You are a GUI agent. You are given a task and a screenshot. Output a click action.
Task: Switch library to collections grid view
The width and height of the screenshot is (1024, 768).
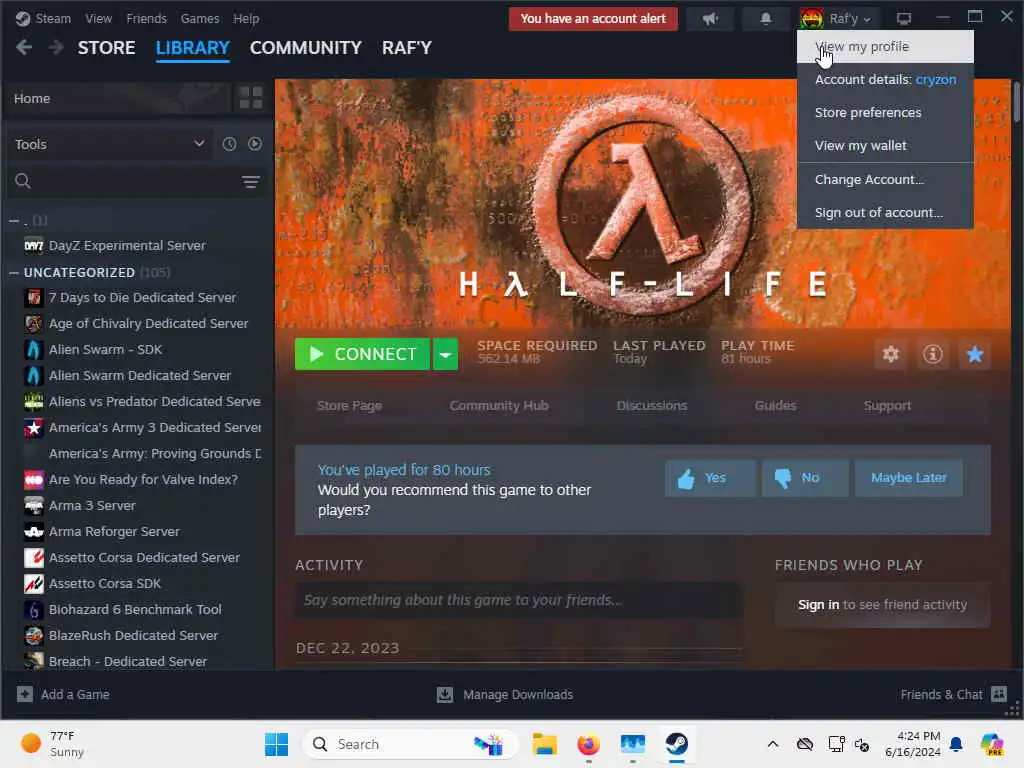(x=251, y=98)
